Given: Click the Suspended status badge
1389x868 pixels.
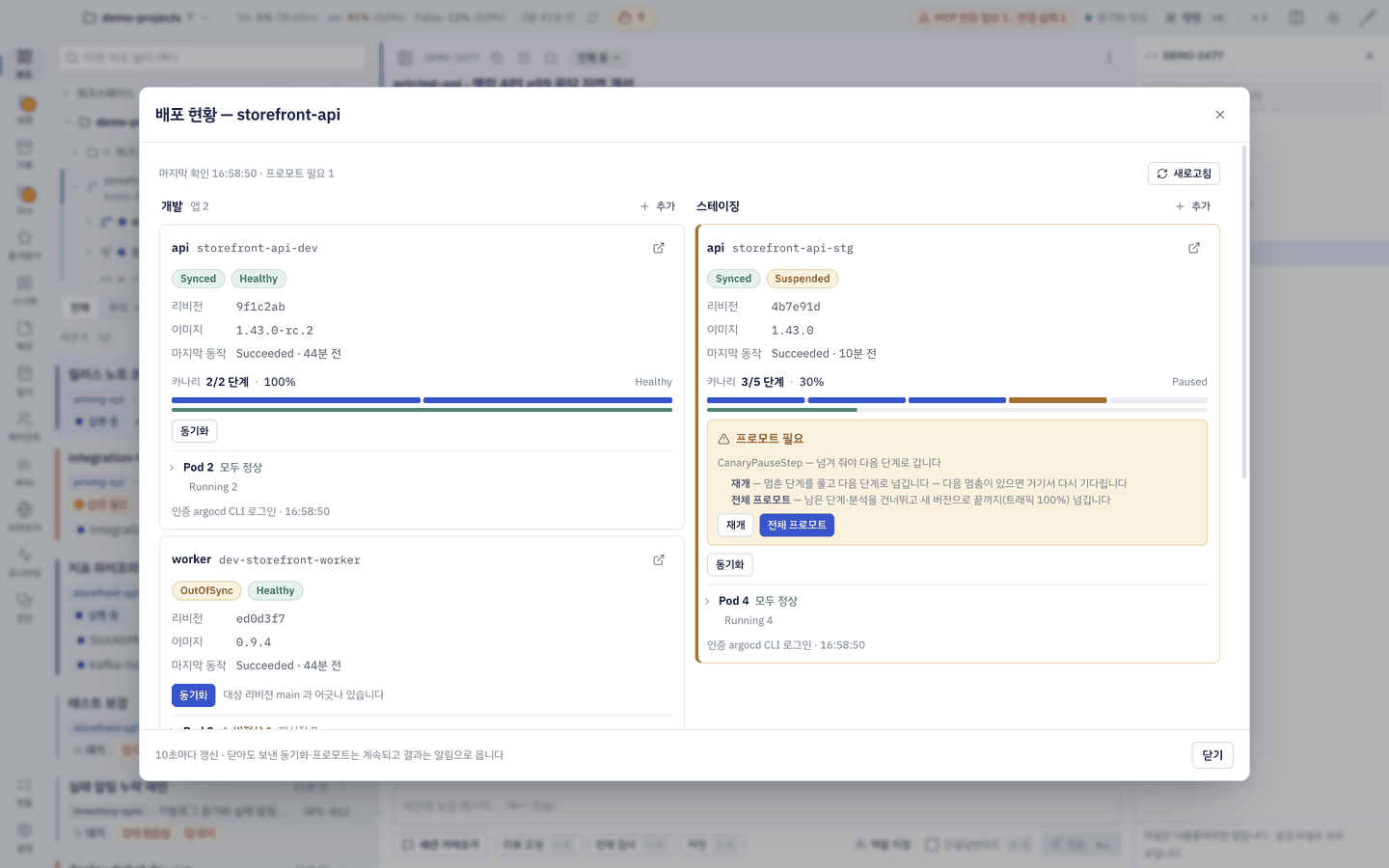Looking at the screenshot, I should 803,279.
